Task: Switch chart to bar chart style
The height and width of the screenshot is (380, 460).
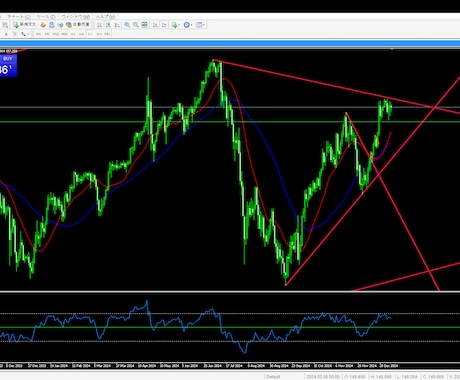Action: tap(99, 25)
